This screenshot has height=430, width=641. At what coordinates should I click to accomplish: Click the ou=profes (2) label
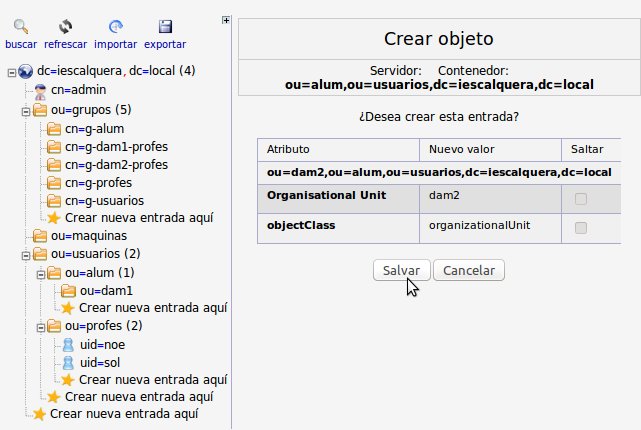click(104, 326)
